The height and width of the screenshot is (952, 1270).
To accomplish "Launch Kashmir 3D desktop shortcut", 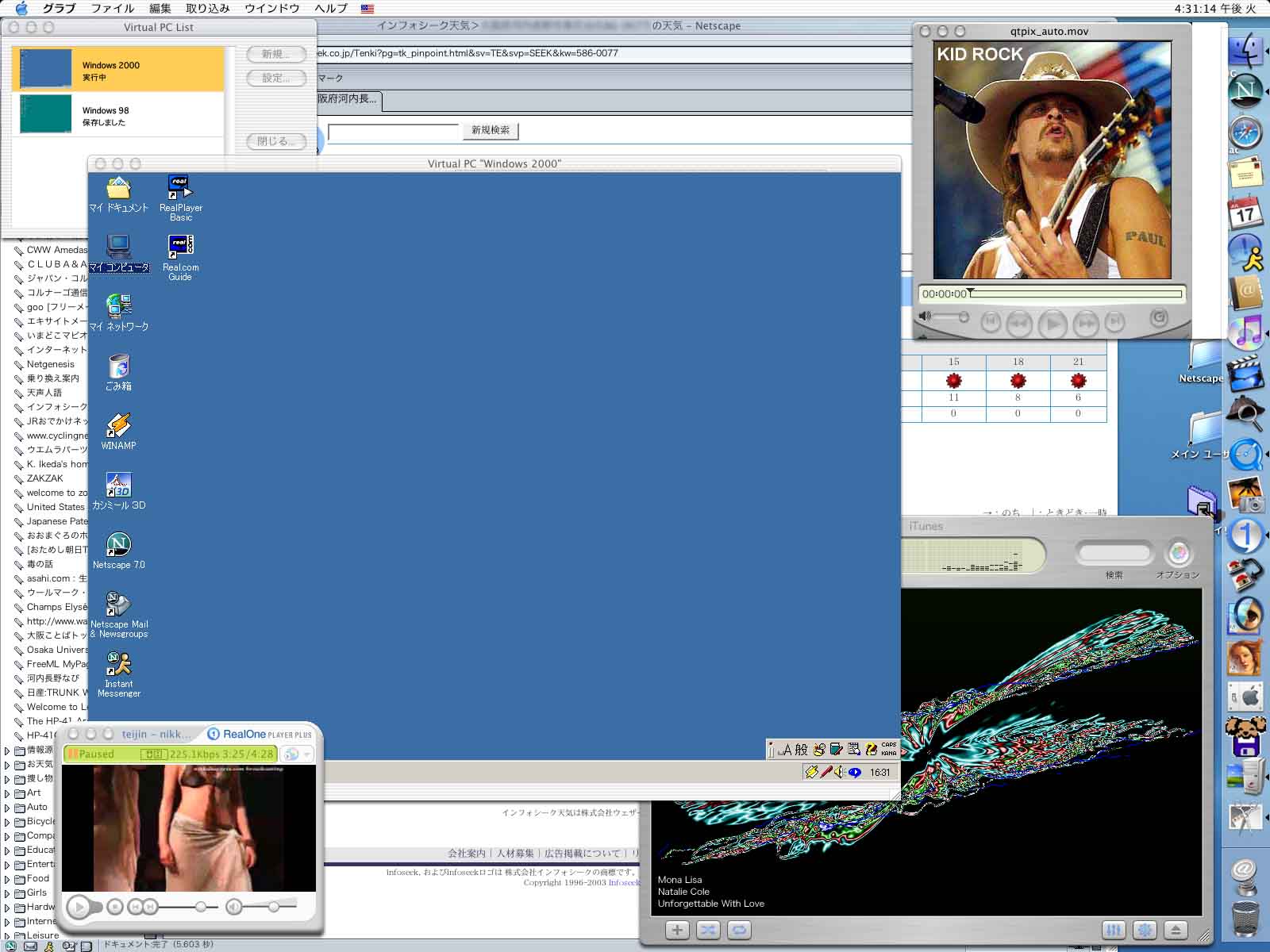I will 118,492.
